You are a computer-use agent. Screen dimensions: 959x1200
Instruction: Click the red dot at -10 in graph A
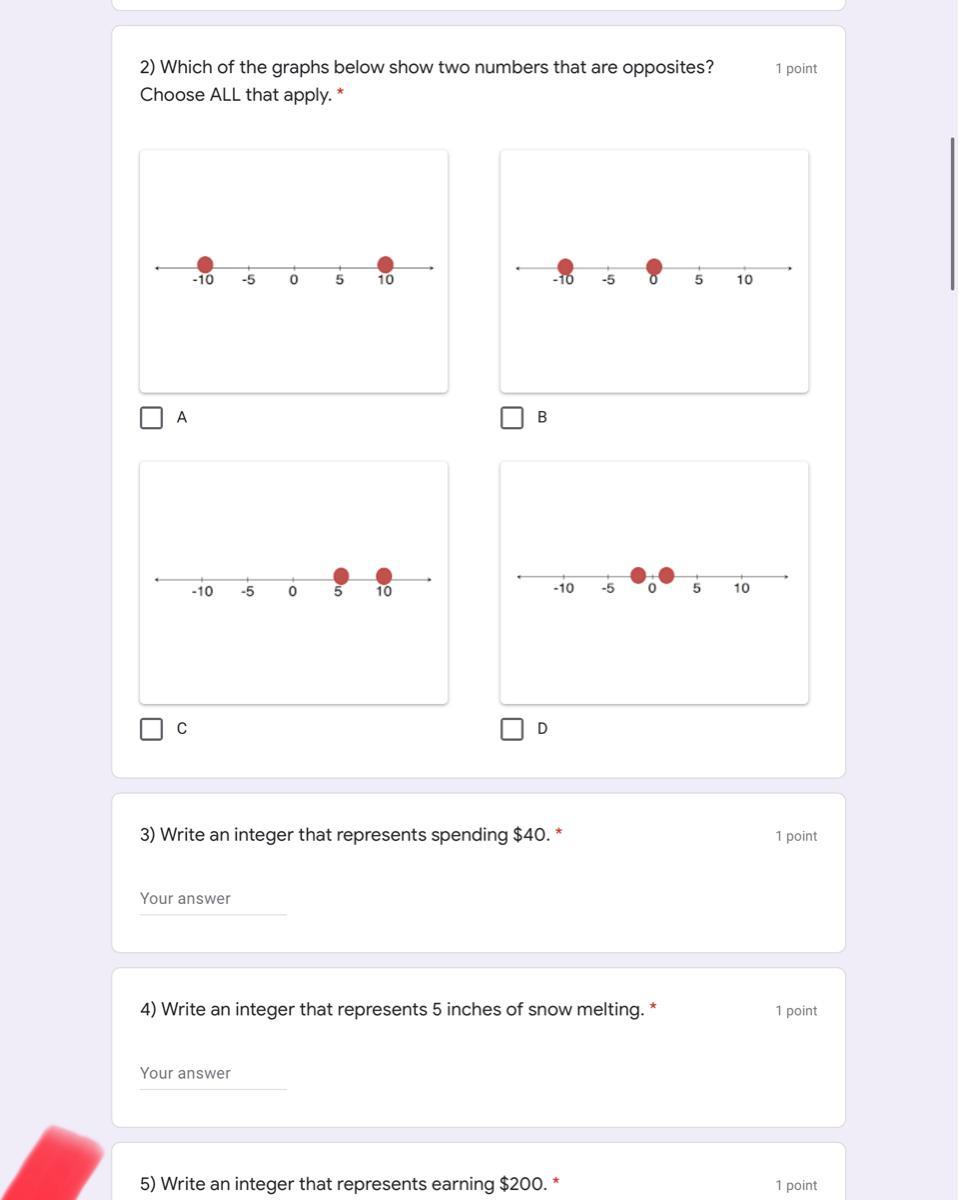205,264
